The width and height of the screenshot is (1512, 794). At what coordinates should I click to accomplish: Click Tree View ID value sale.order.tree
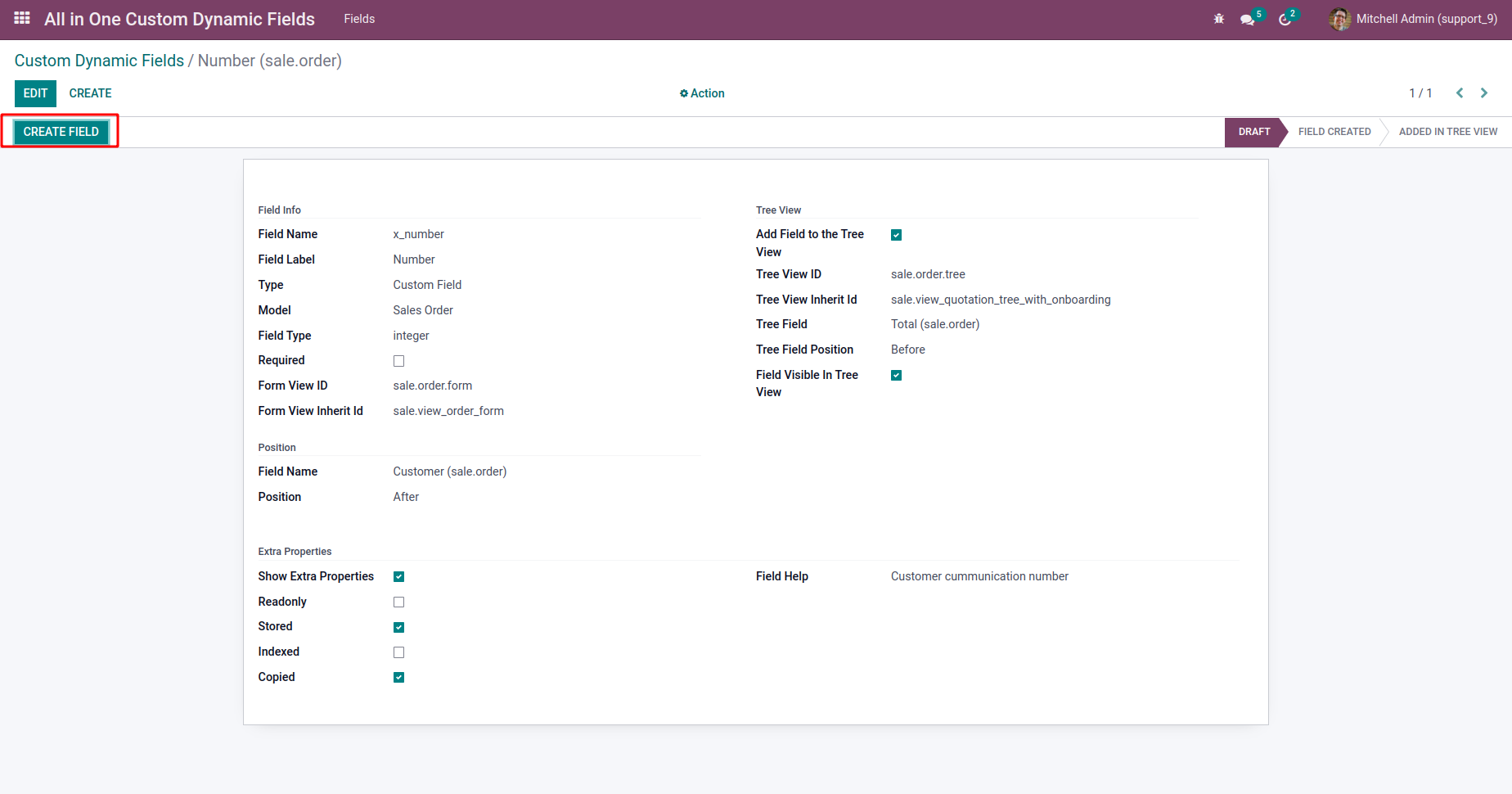[928, 274]
